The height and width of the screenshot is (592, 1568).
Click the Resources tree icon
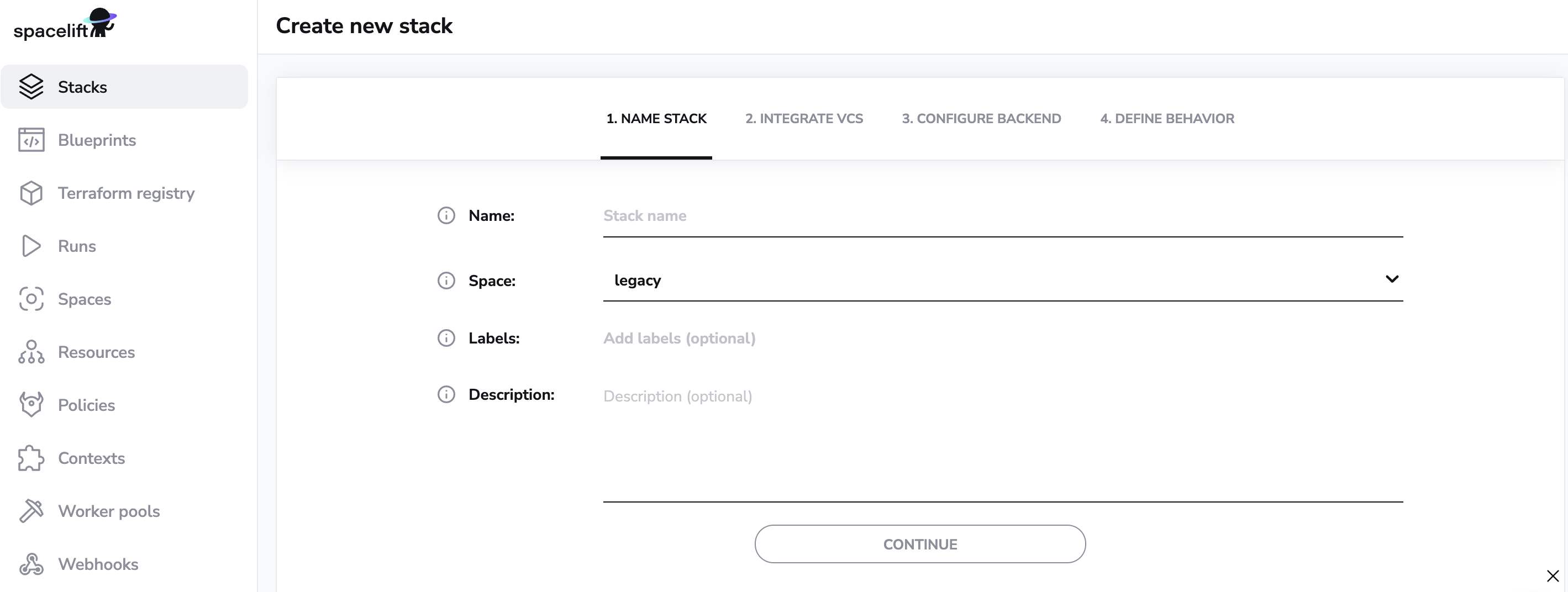click(31, 352)
